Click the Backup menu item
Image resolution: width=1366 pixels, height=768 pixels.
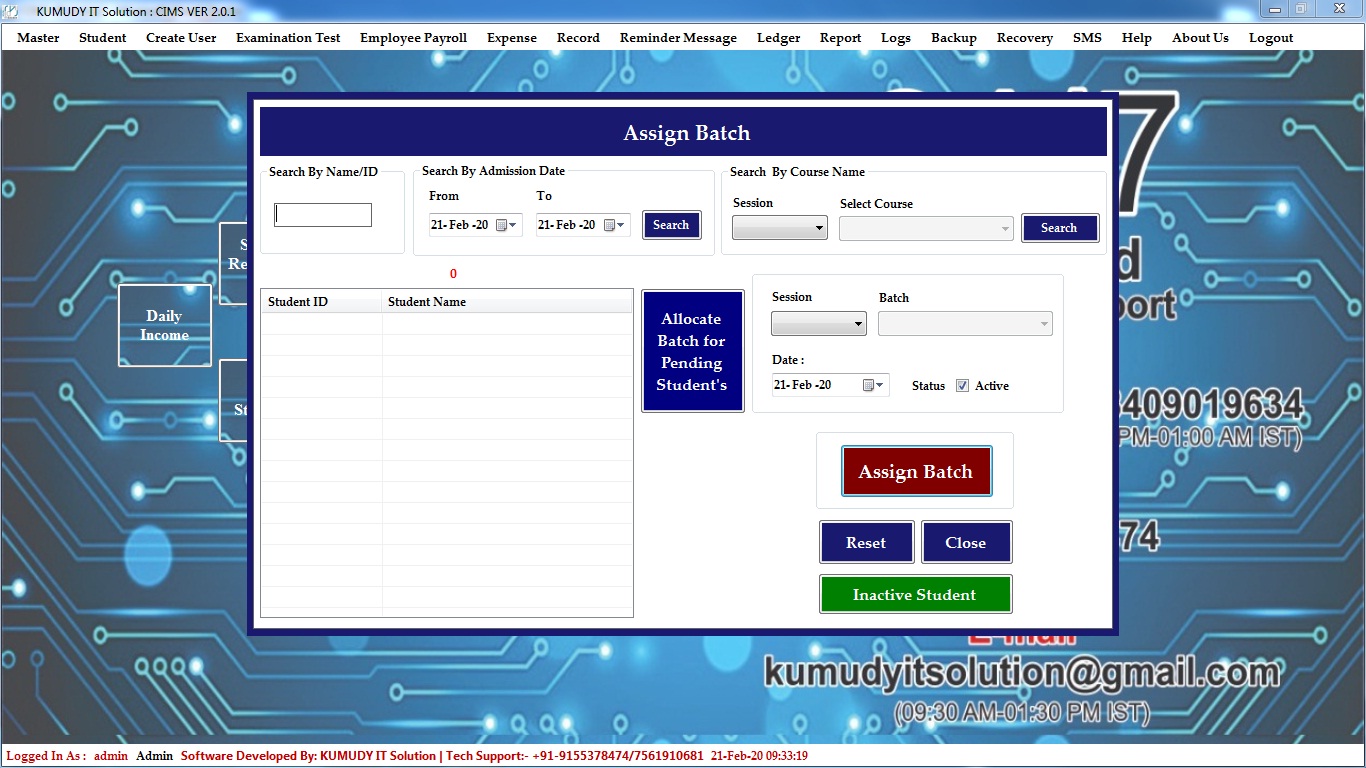point(953,38)
